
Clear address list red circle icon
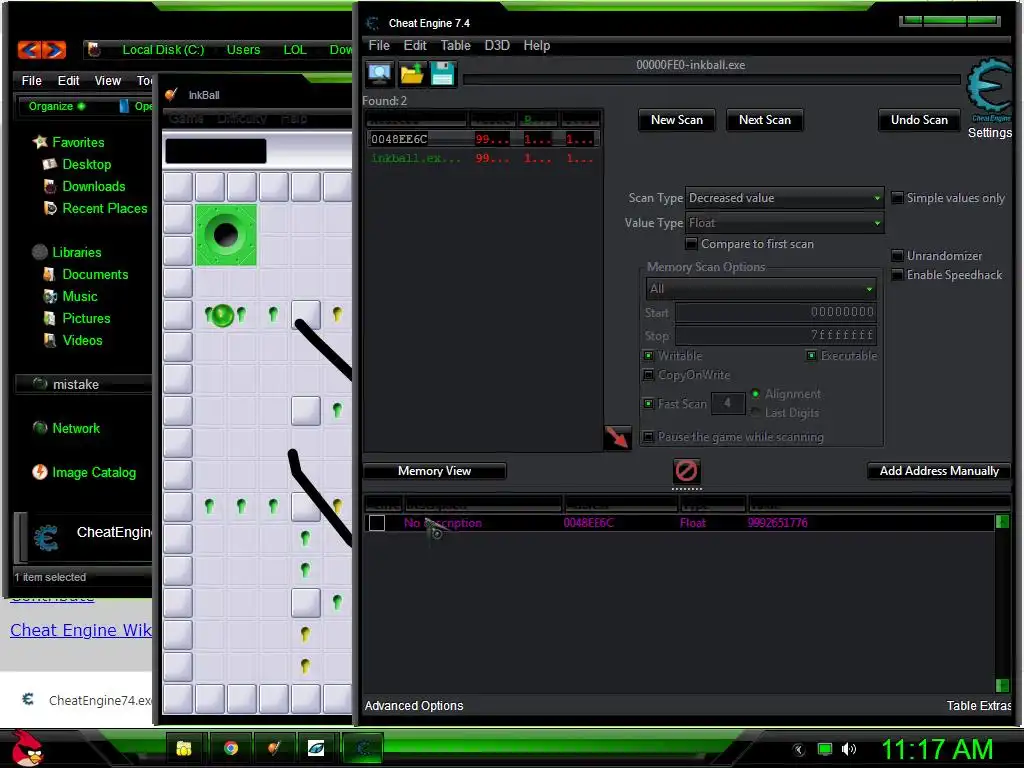686,471
